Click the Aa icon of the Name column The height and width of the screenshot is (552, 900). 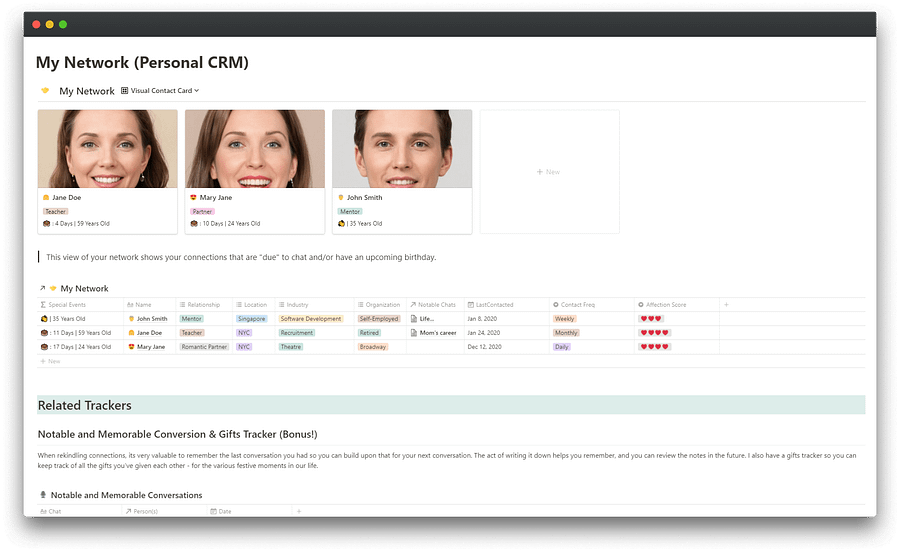(x=130, y=305)
